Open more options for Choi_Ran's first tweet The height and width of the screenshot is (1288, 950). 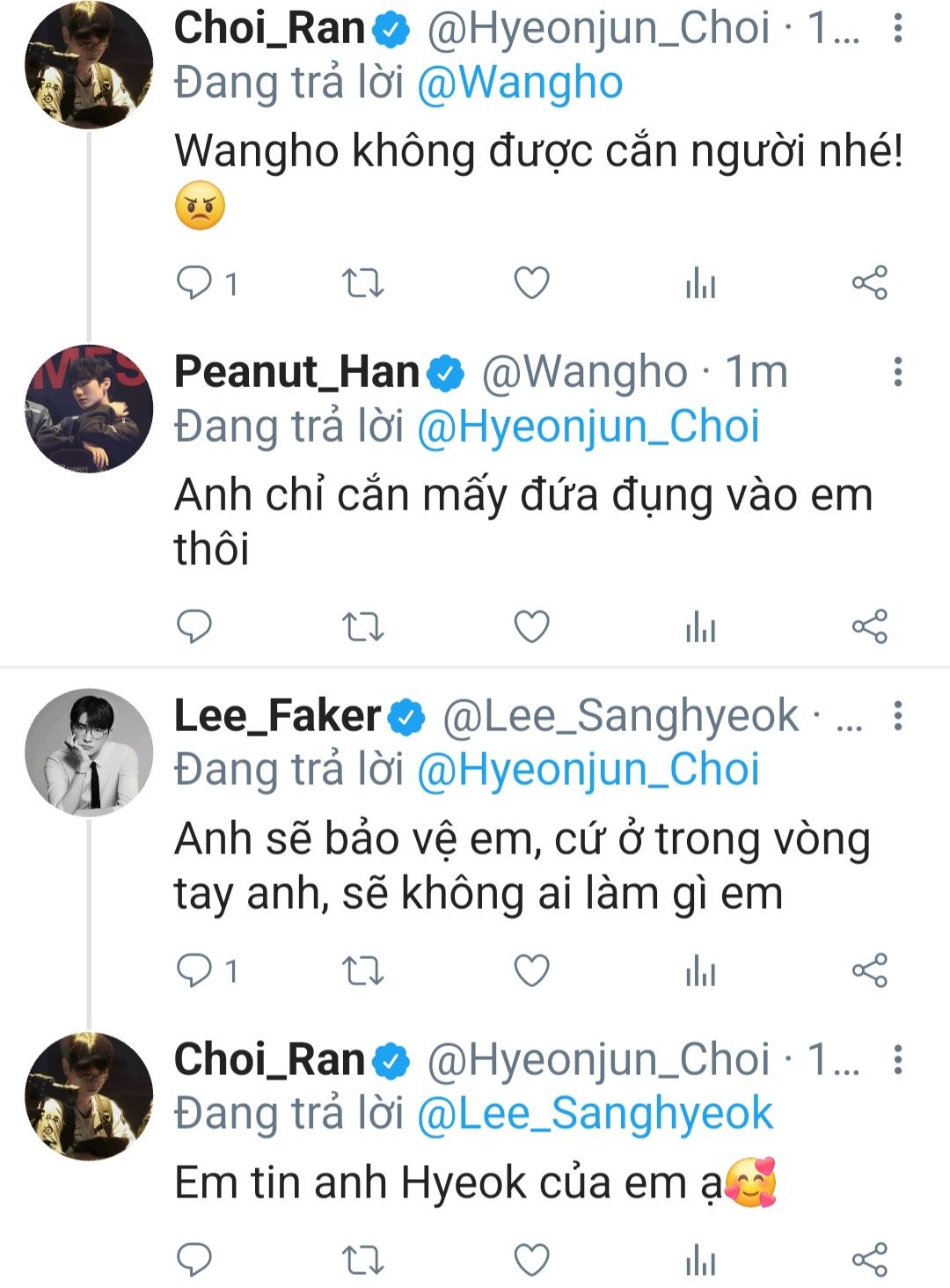[897, 29]
